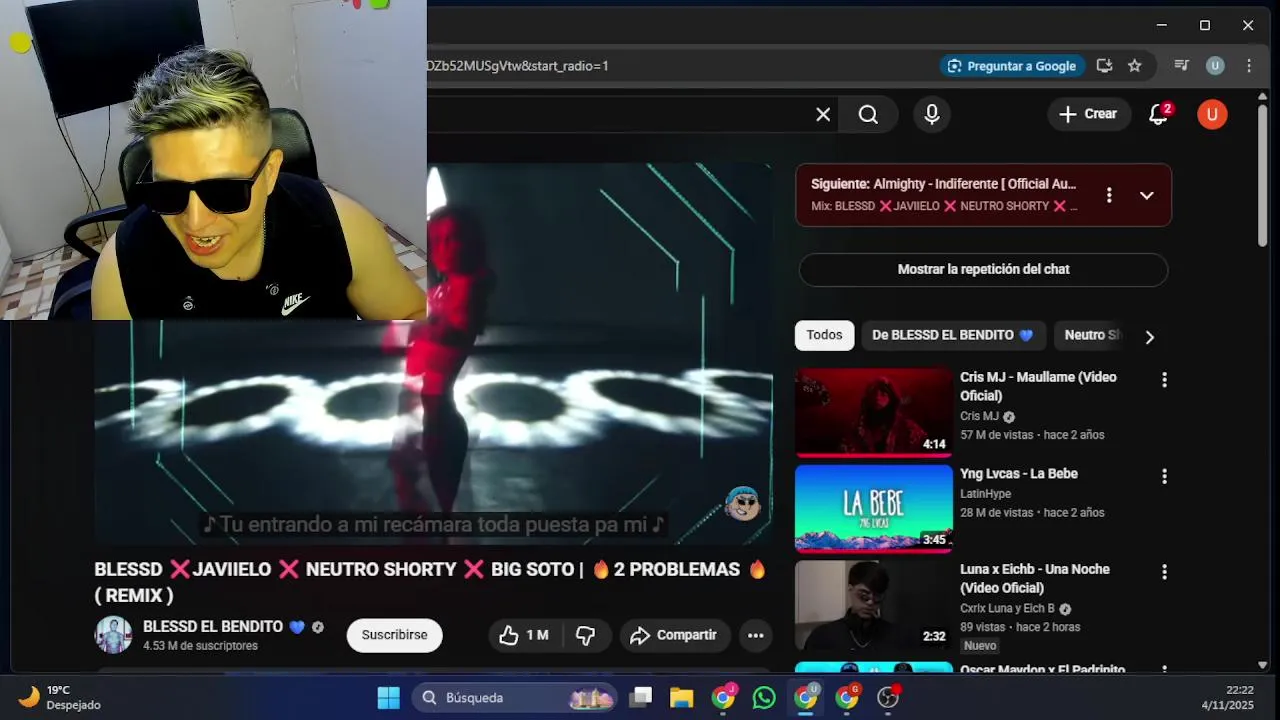Viewport: 1280px width, 720px height.
Task: Open weather widget showing 19°C Despejado
Action: 60,697
